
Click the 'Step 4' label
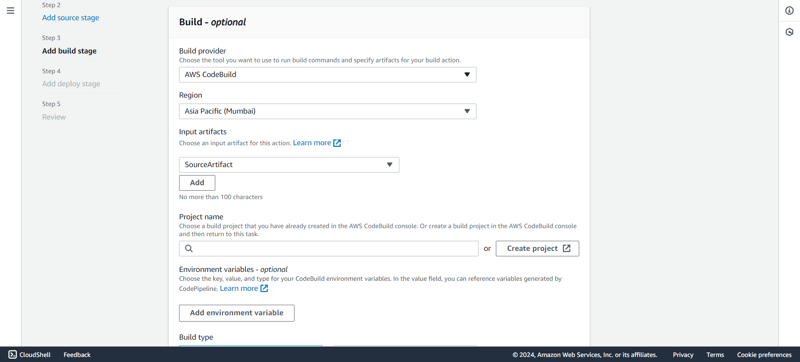tap(51, 71)
